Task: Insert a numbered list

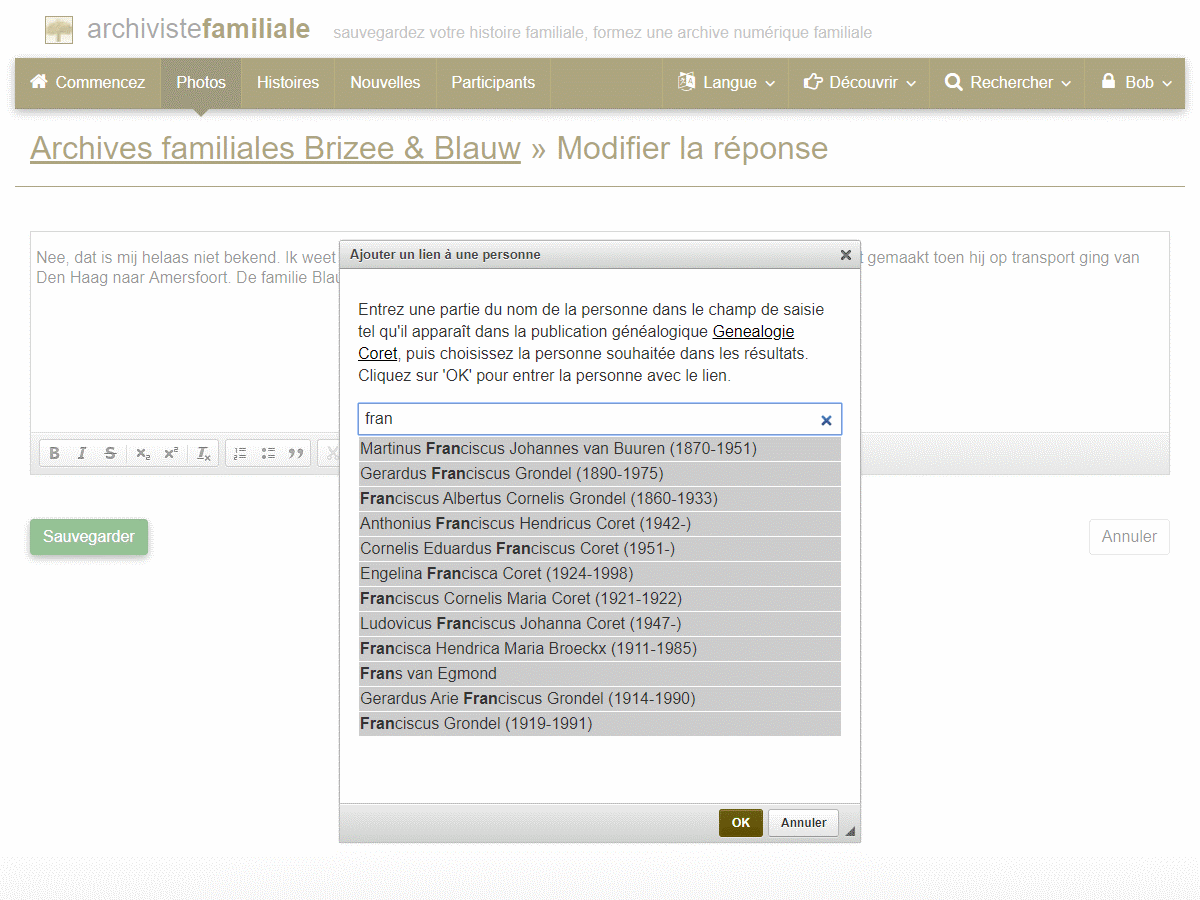Action: (x=240, y=453)
